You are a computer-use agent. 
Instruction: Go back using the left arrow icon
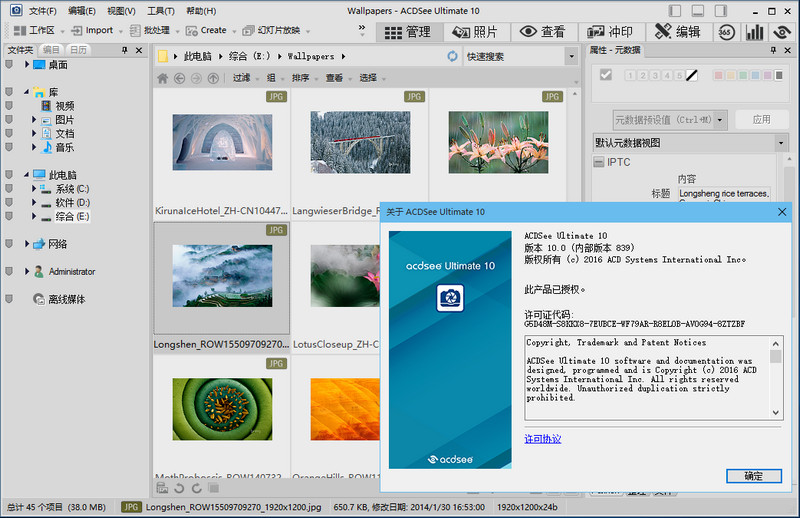pos(180,78)
